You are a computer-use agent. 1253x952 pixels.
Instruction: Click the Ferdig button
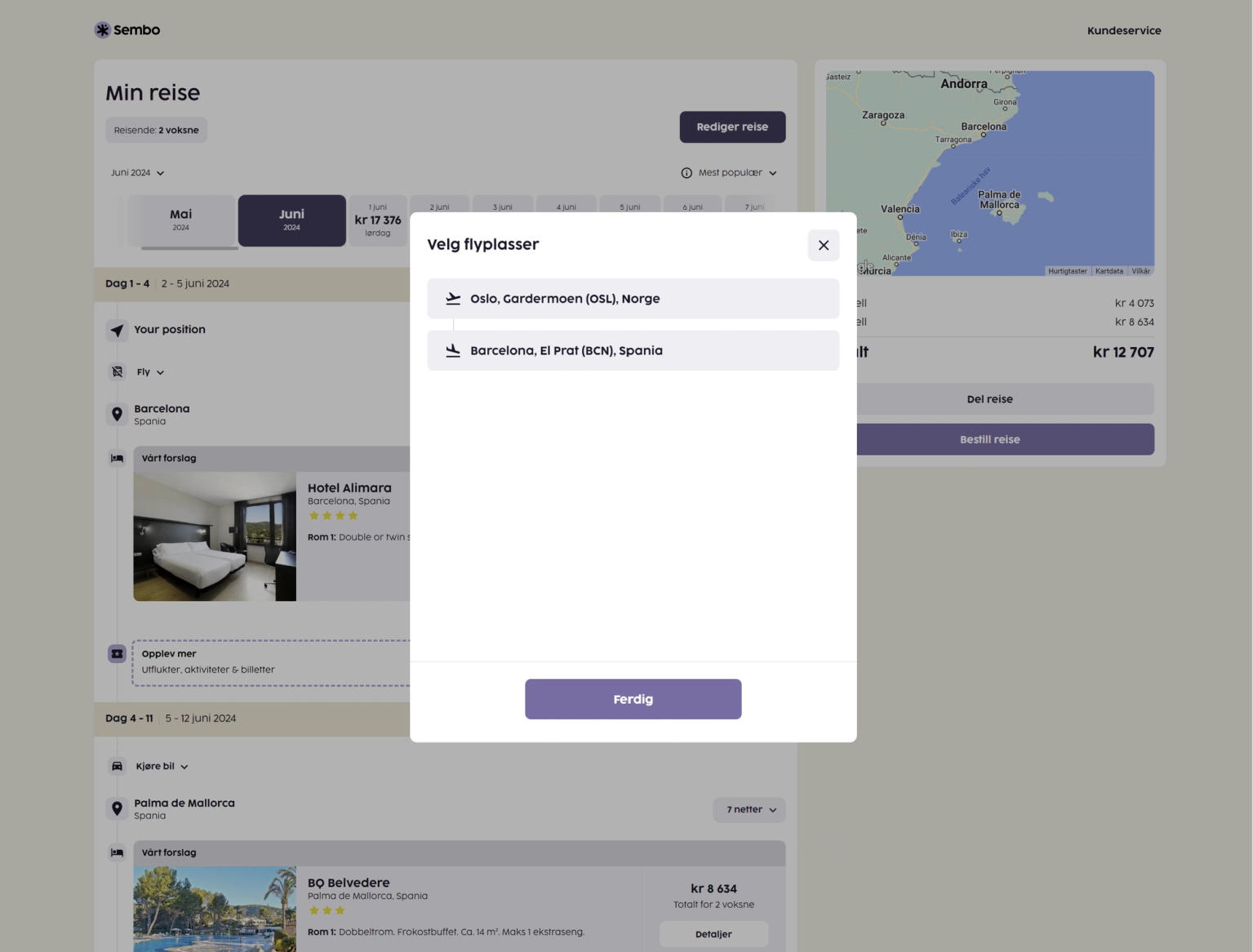(633, 699)
